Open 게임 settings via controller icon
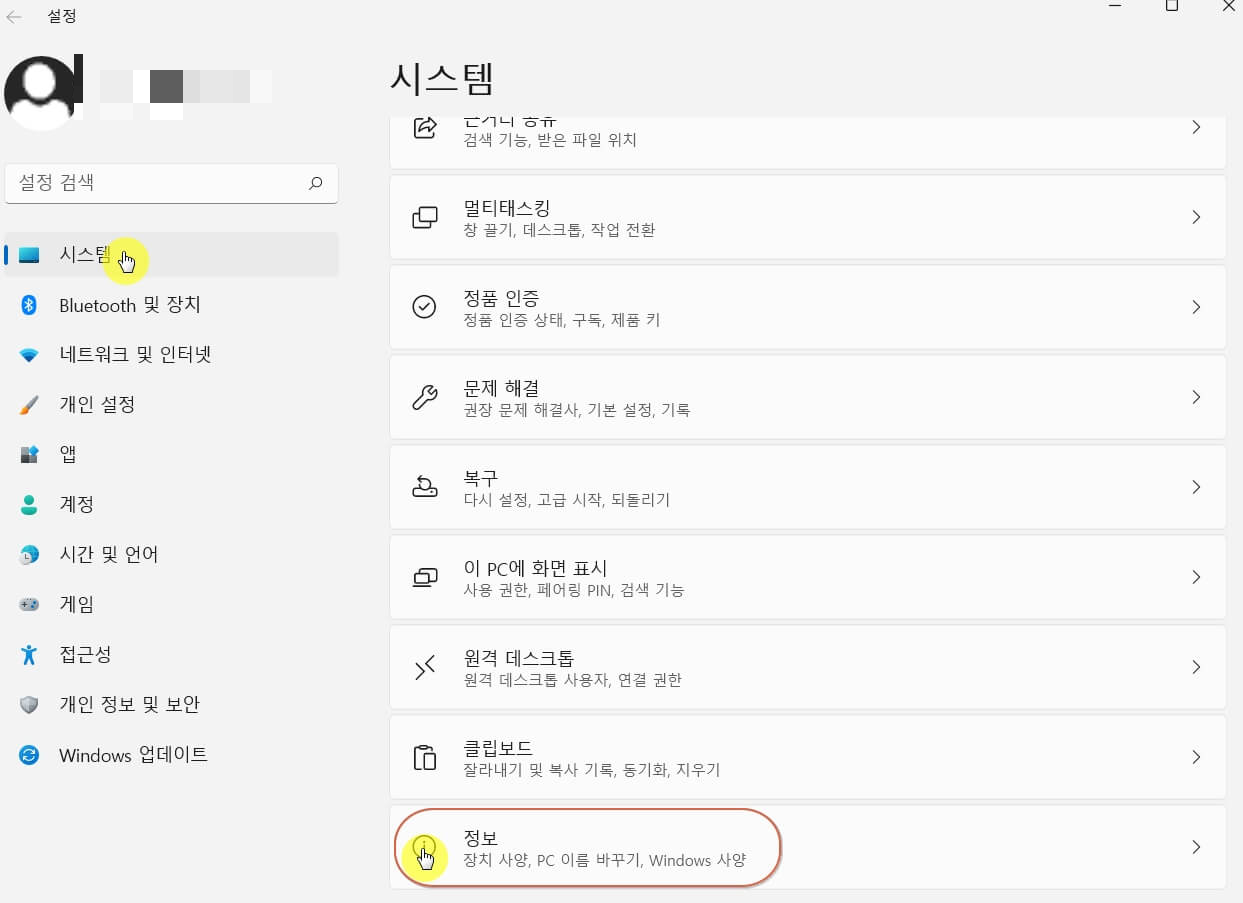 coord(27,604)
